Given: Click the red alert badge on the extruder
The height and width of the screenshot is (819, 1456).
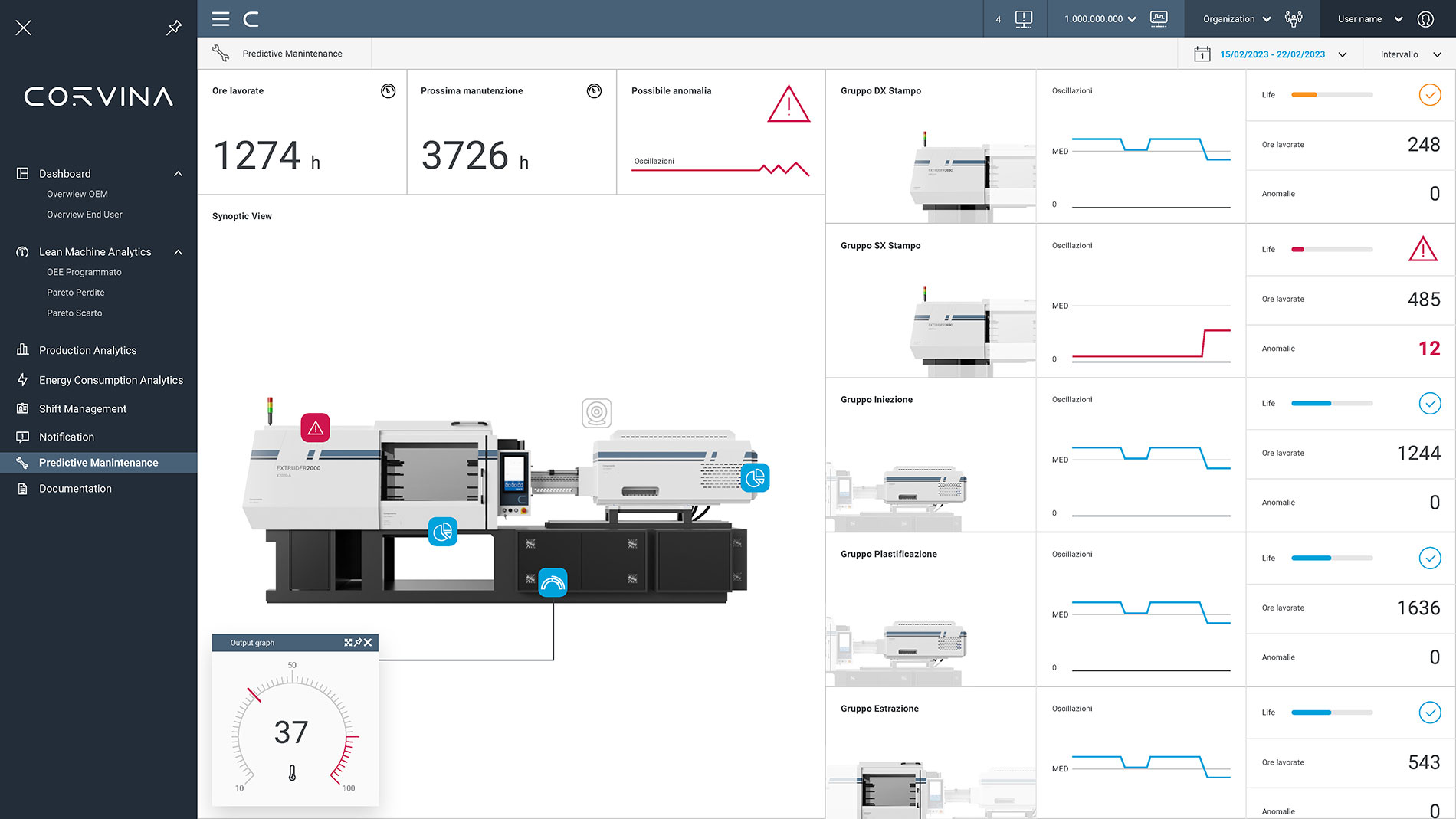Looking at the screenshot, I should (315, 427).
